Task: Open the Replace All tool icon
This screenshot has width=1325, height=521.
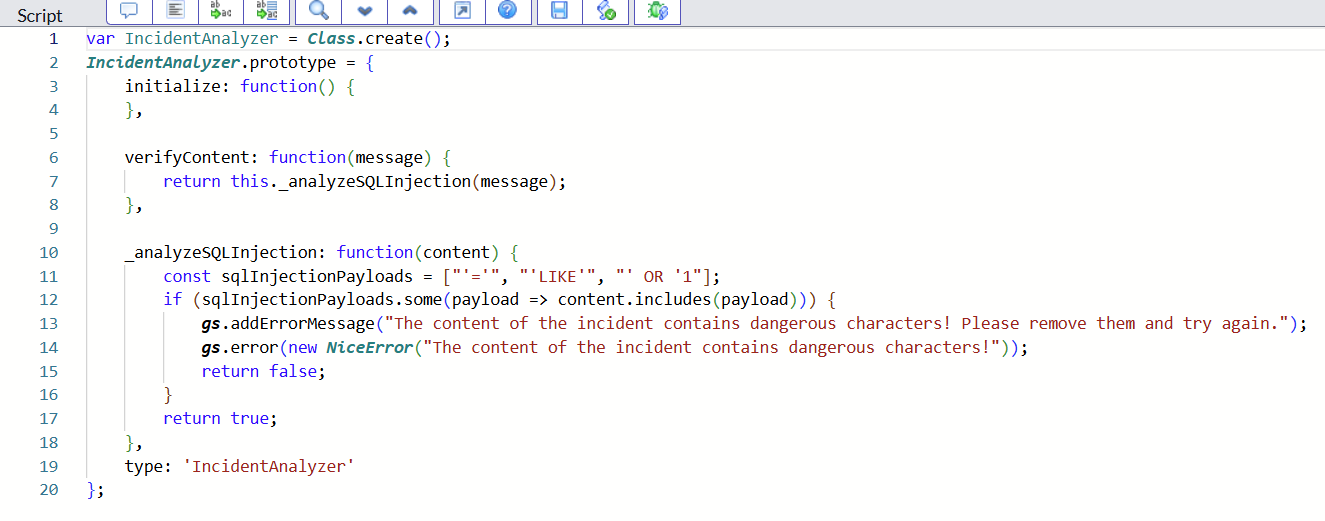Action: [x=267, y=11]
